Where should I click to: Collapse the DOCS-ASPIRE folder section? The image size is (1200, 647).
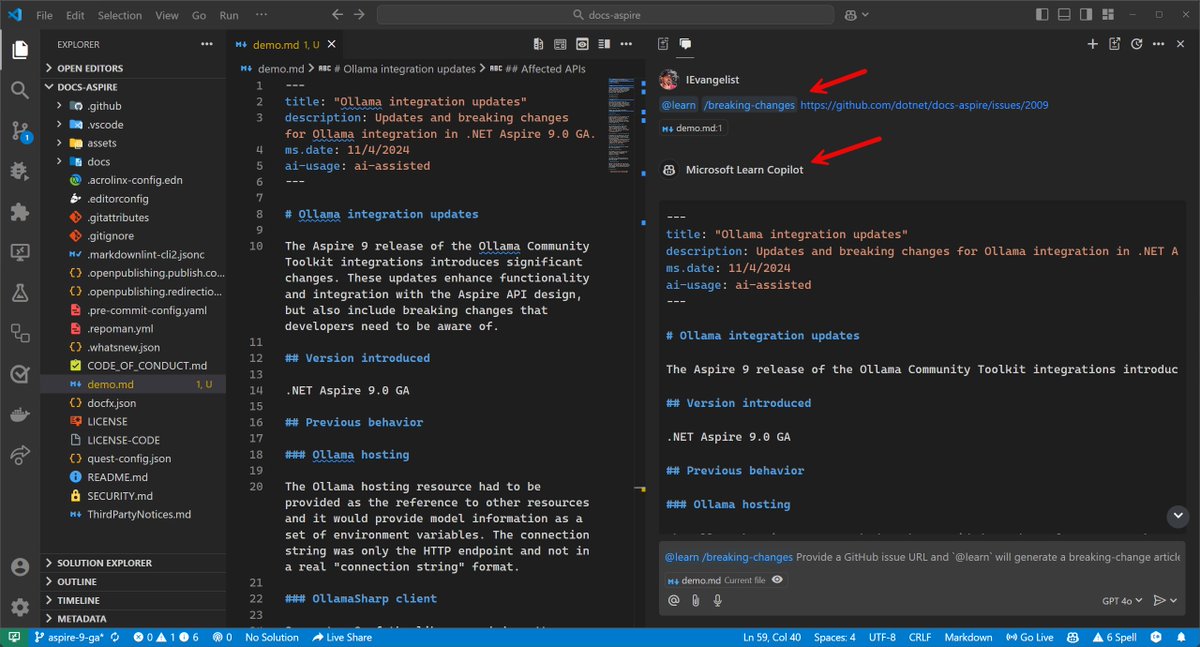click(133, 87)
